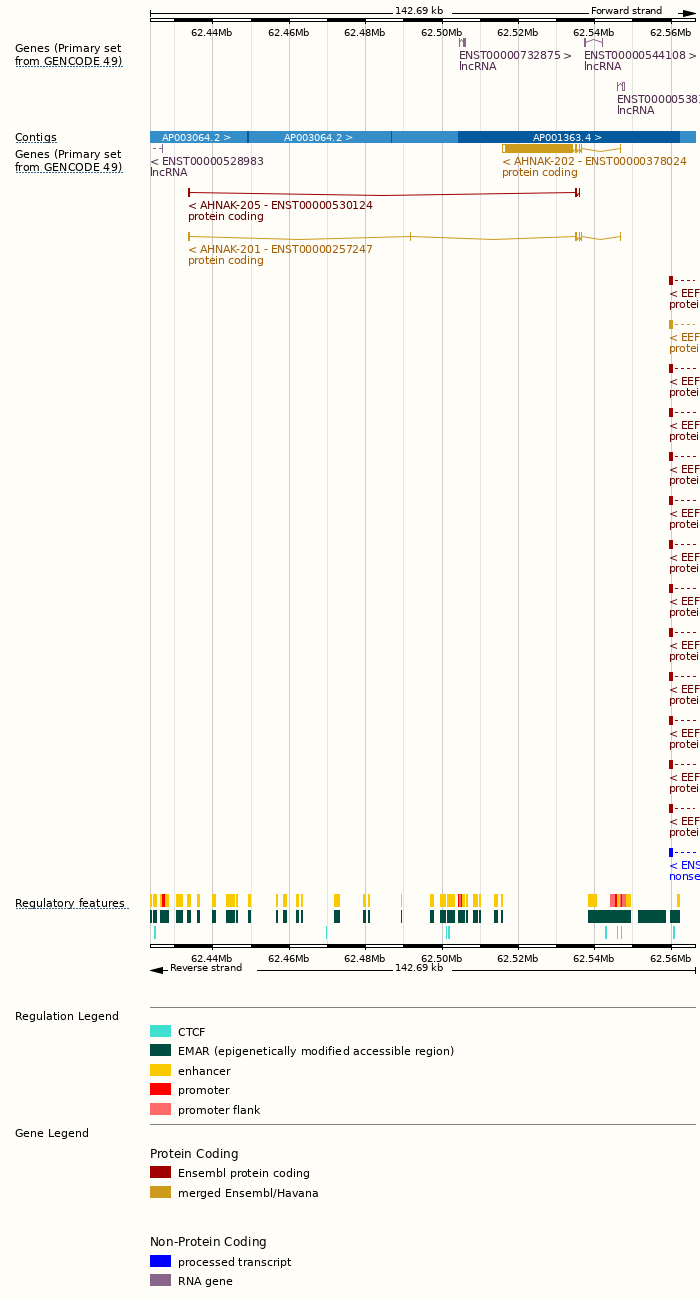The height and width of the screenshot is (1299, 700).
Task: Click the Forward strand arrow indicator
Action: [x=688, y=13]
